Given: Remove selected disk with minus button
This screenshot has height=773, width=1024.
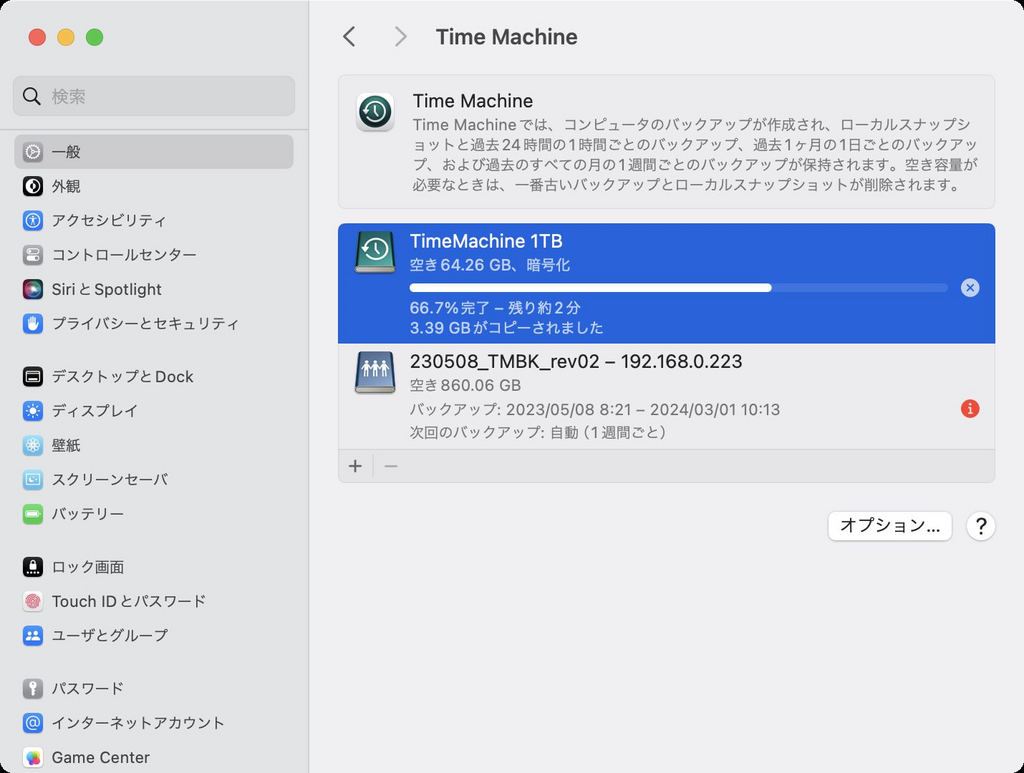Looking at the screenshot, I should 391,466.
